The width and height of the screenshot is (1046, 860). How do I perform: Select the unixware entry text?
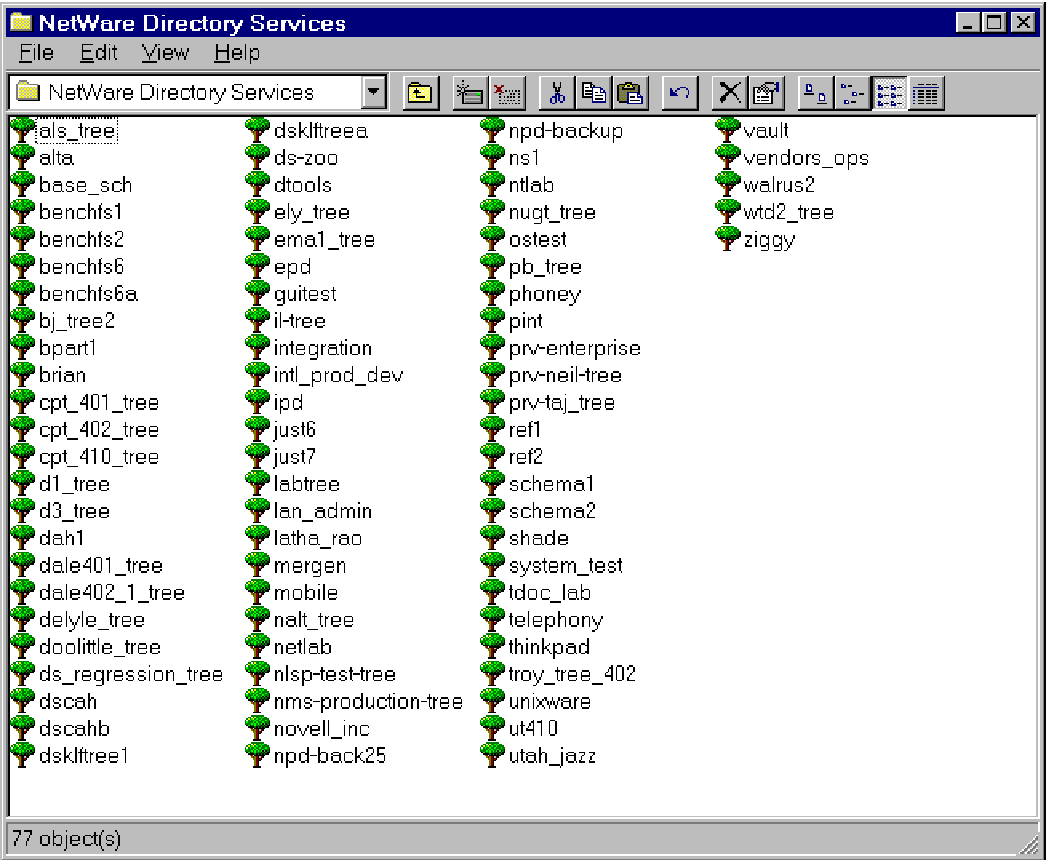550,701
